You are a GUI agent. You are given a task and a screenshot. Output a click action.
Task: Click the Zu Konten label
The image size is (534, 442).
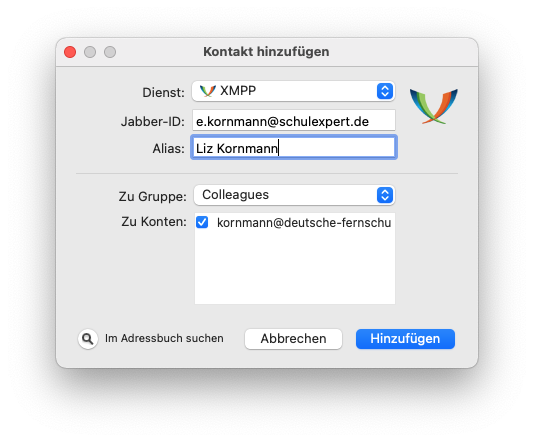click(x=154, y=222)
